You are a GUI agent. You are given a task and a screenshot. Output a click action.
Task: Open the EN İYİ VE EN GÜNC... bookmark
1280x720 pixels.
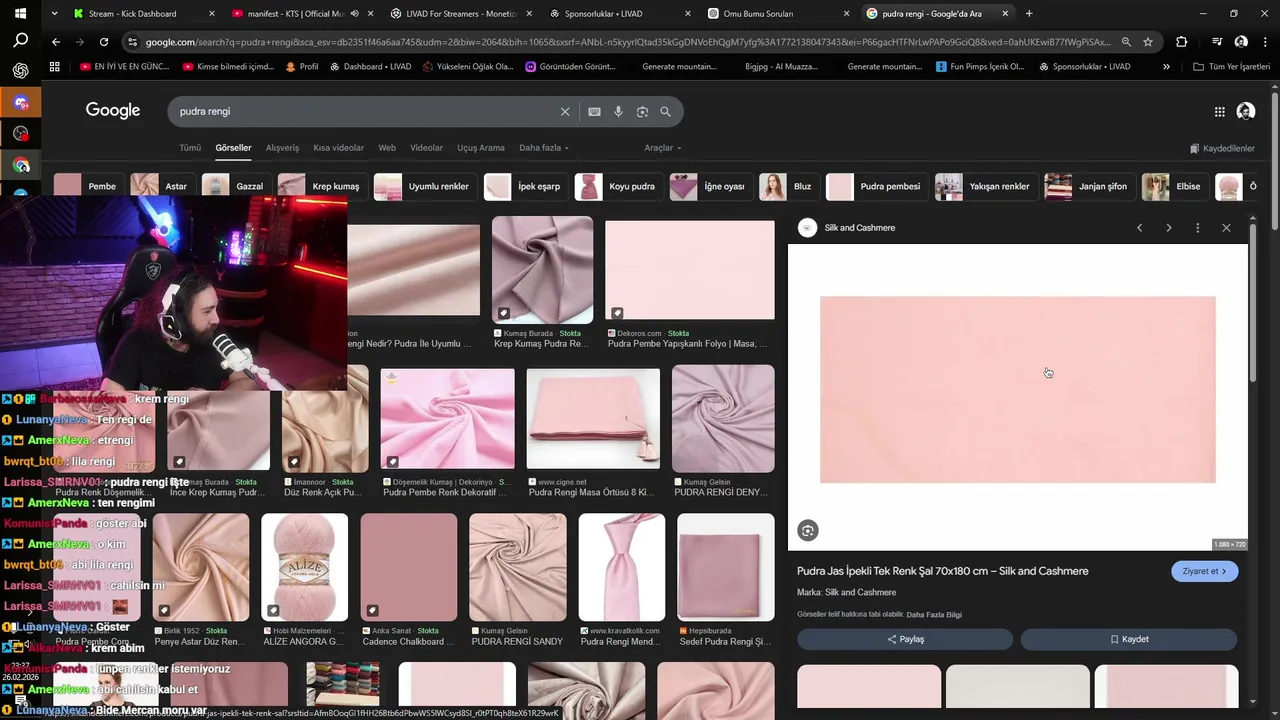click(x=124, y=67)
